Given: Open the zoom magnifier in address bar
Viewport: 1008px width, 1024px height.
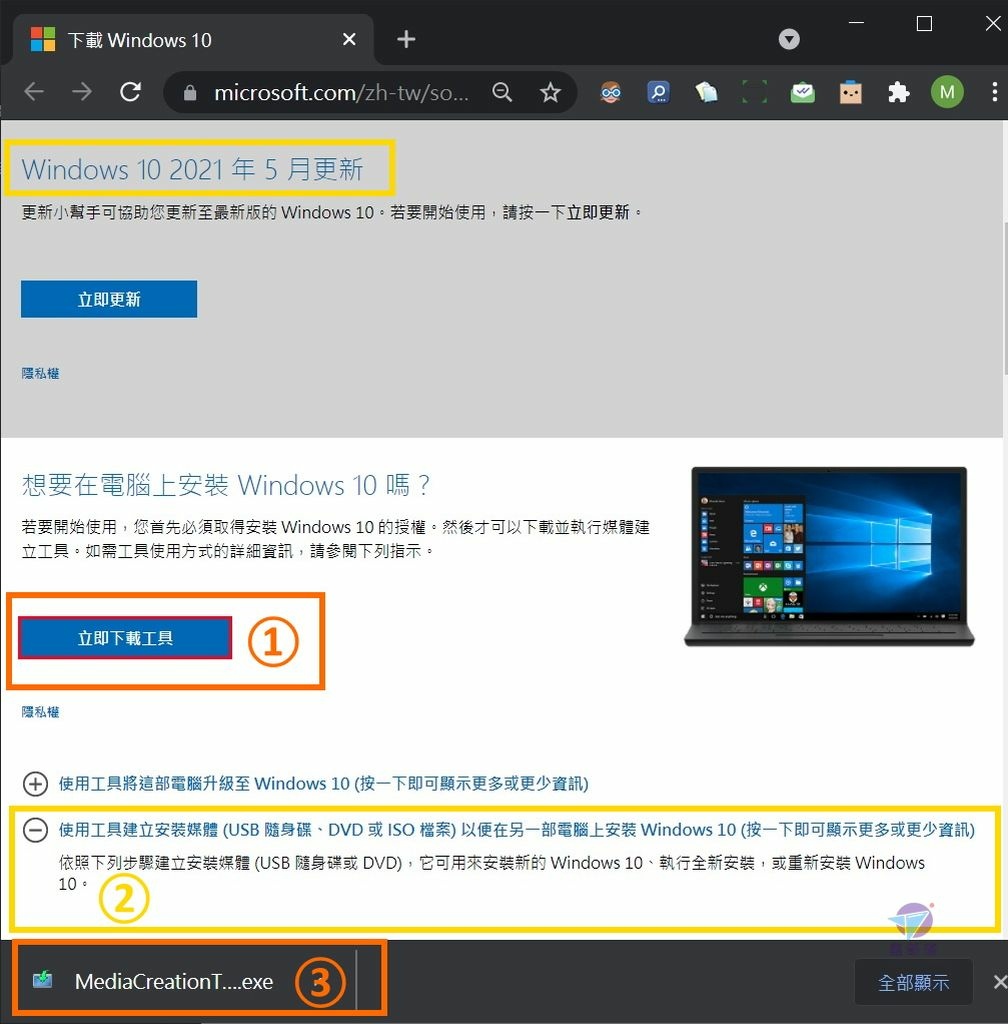Looking at the screenshot, I should 502,92.
